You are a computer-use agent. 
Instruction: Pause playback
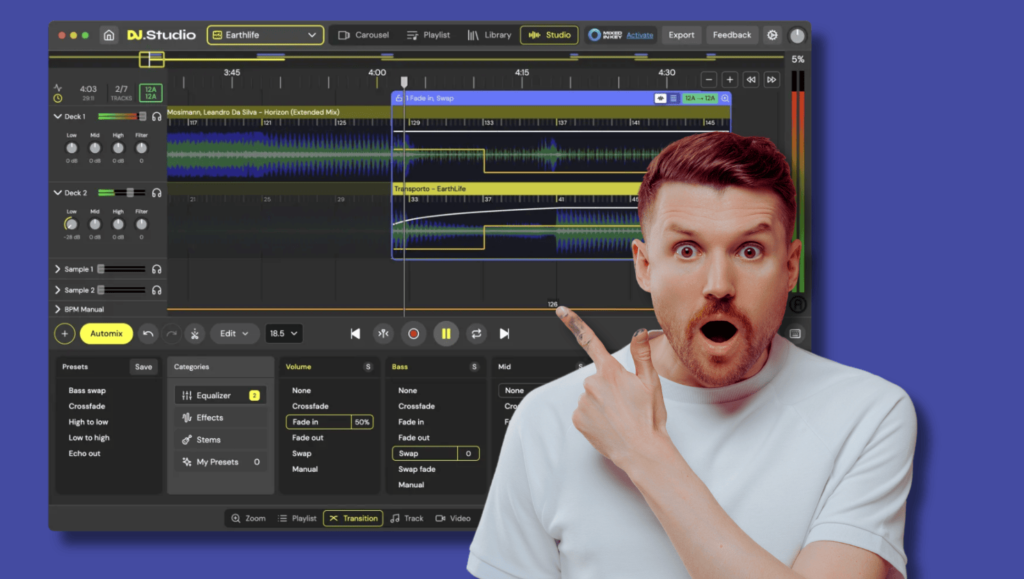click(446, 334)
